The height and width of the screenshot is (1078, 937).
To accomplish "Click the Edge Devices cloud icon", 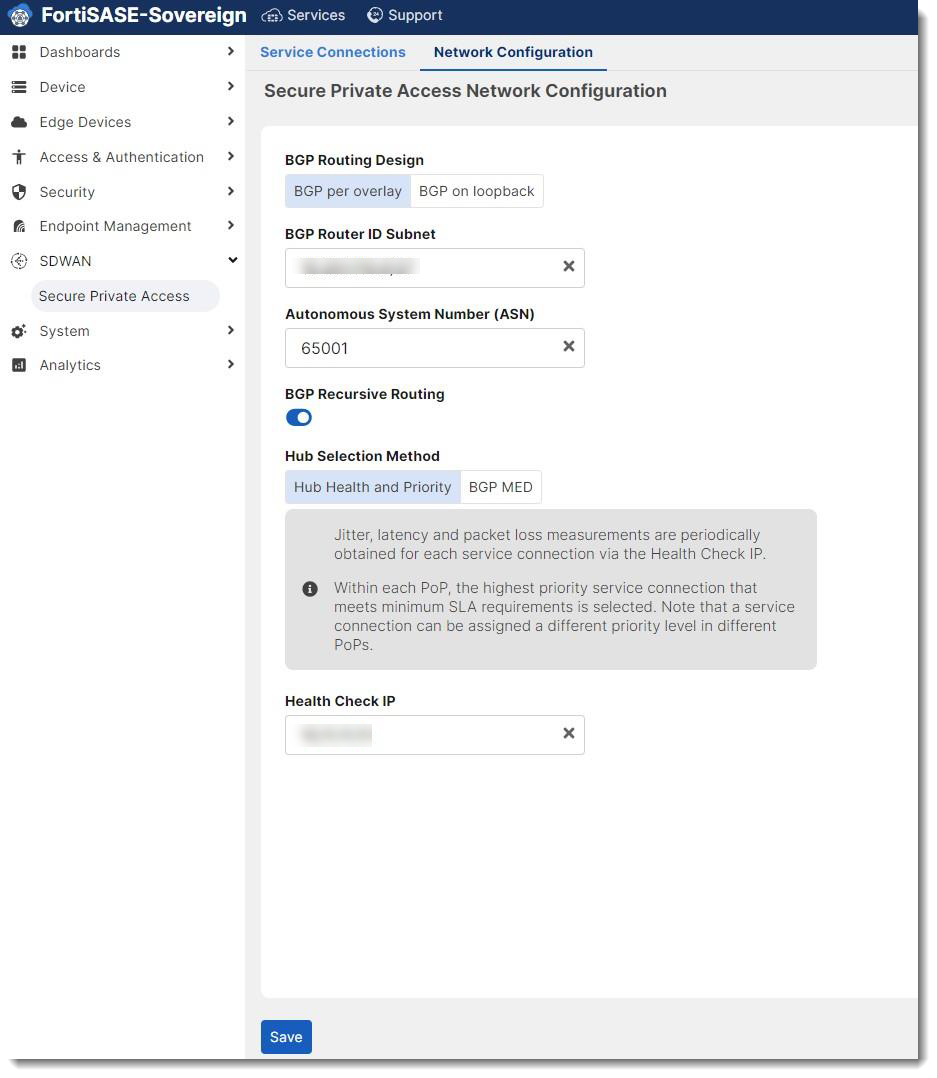I will click(x=19, y=122).
